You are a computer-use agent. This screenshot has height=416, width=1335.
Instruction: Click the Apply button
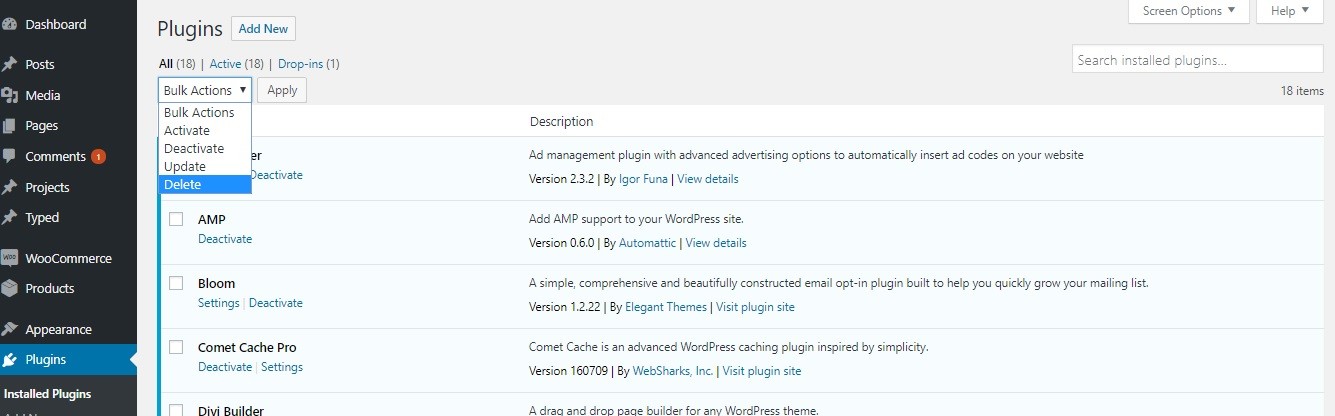pos(282,90)
